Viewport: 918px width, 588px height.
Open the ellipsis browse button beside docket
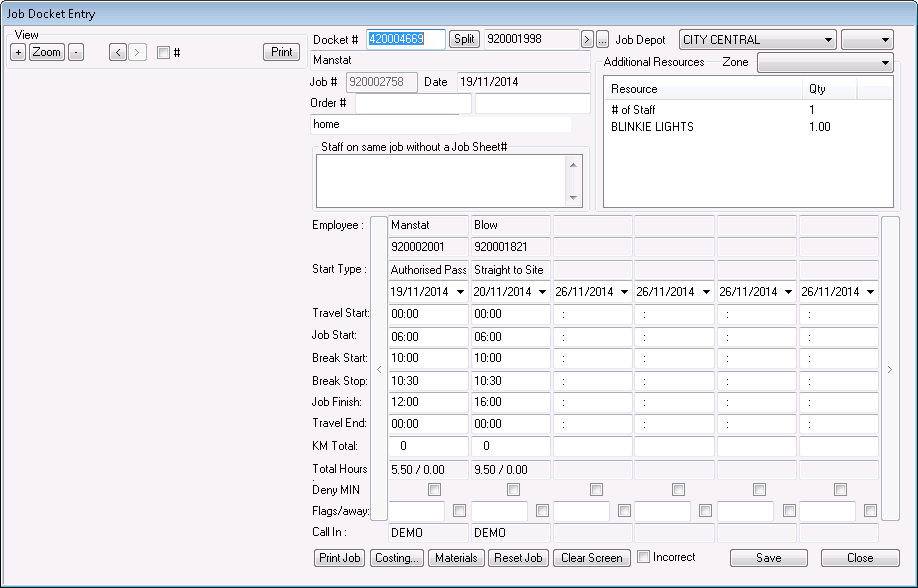[x=602, y=40]
